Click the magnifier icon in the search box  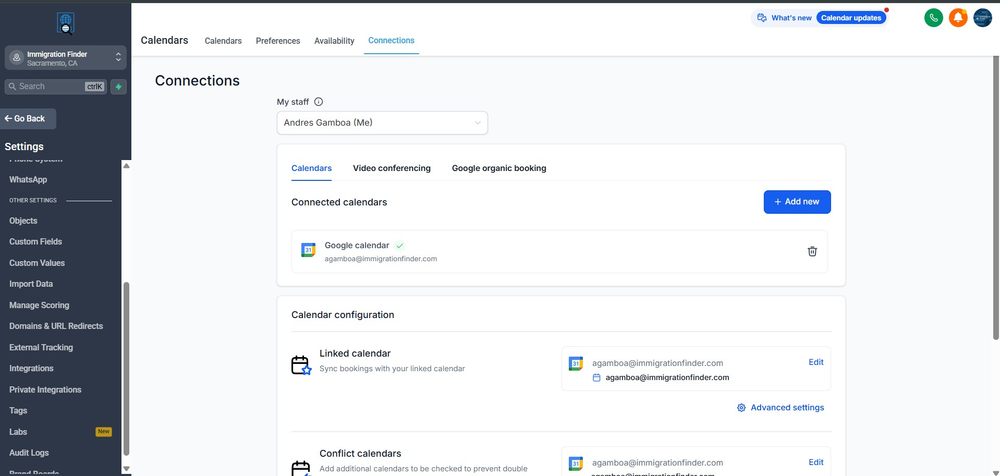[x=12, y=87]
